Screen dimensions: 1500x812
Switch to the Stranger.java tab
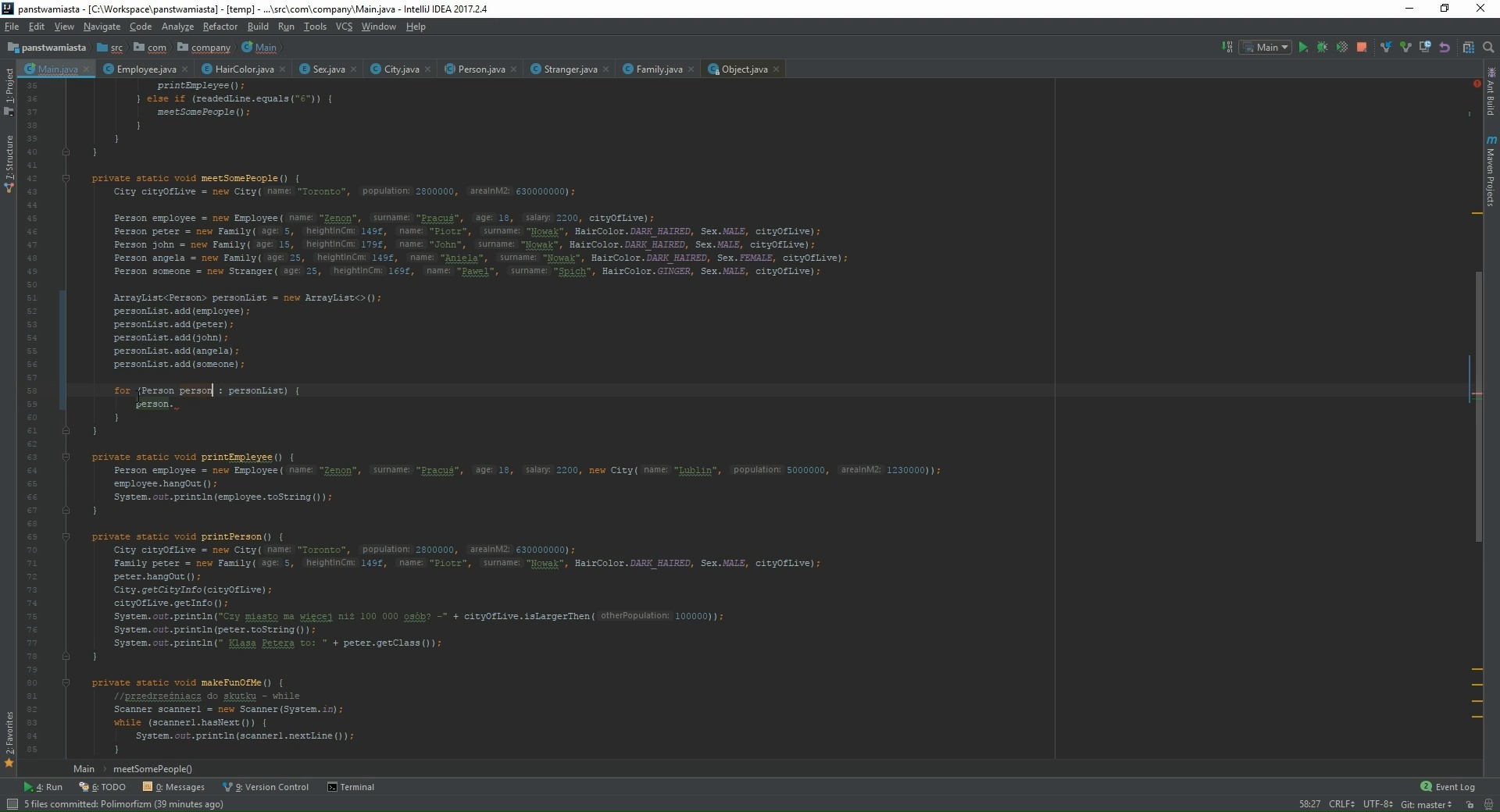[570, 69]
